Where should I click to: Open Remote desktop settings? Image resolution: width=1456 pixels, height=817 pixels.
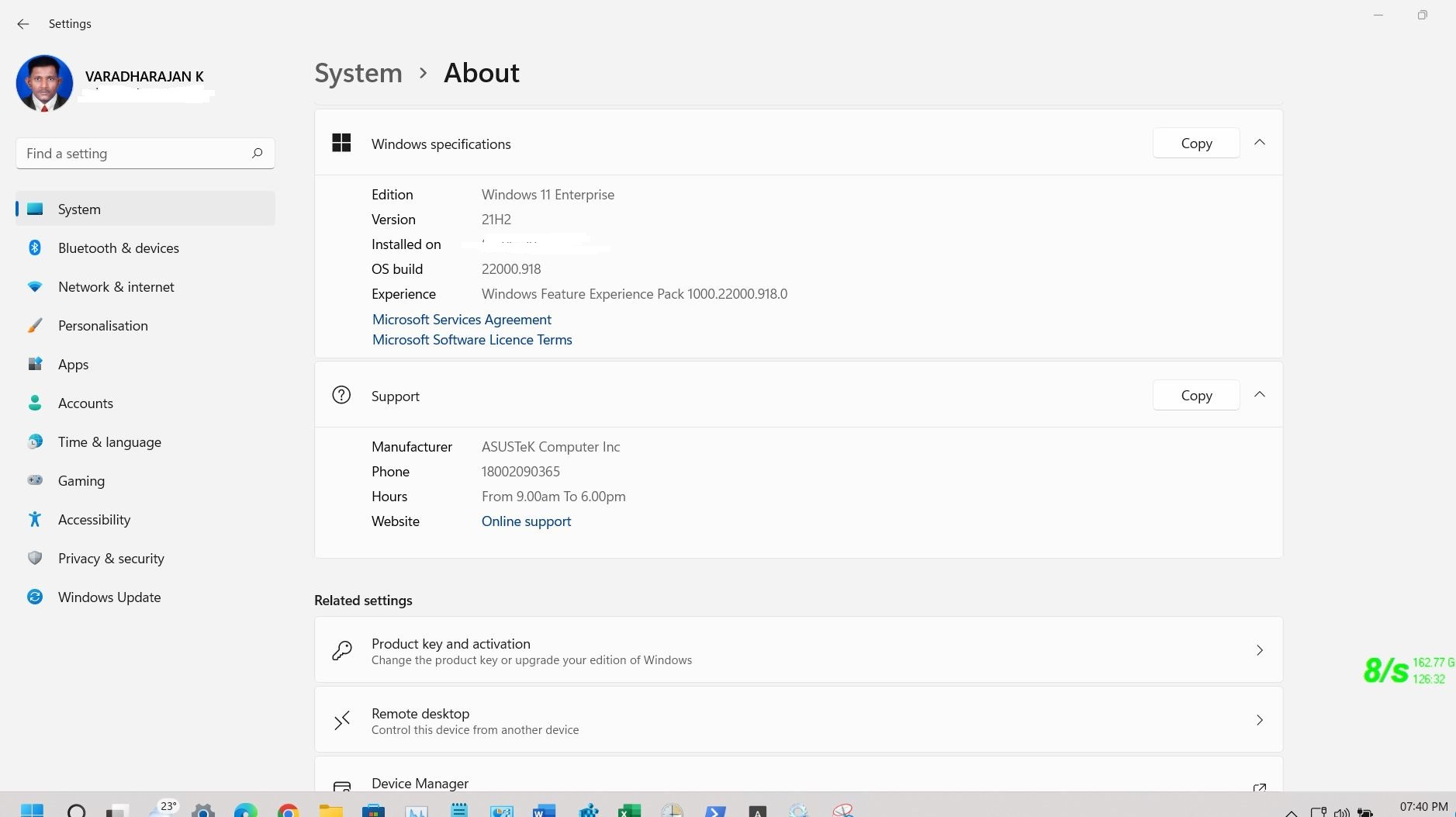click(x=798, y=720)
